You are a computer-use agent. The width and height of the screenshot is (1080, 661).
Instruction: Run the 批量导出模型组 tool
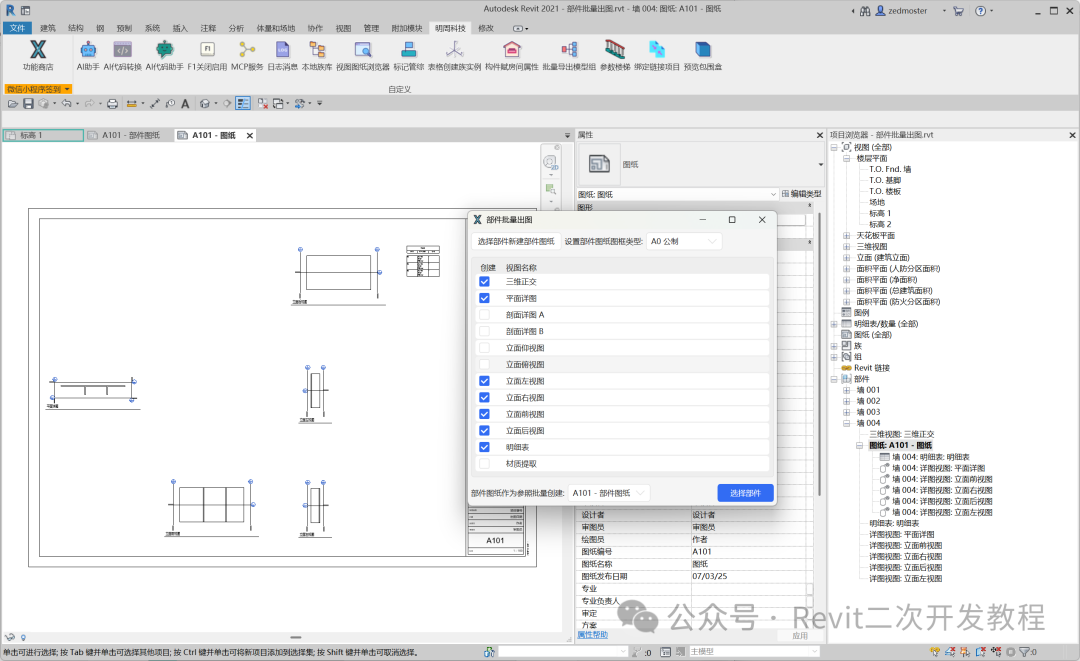569,54
